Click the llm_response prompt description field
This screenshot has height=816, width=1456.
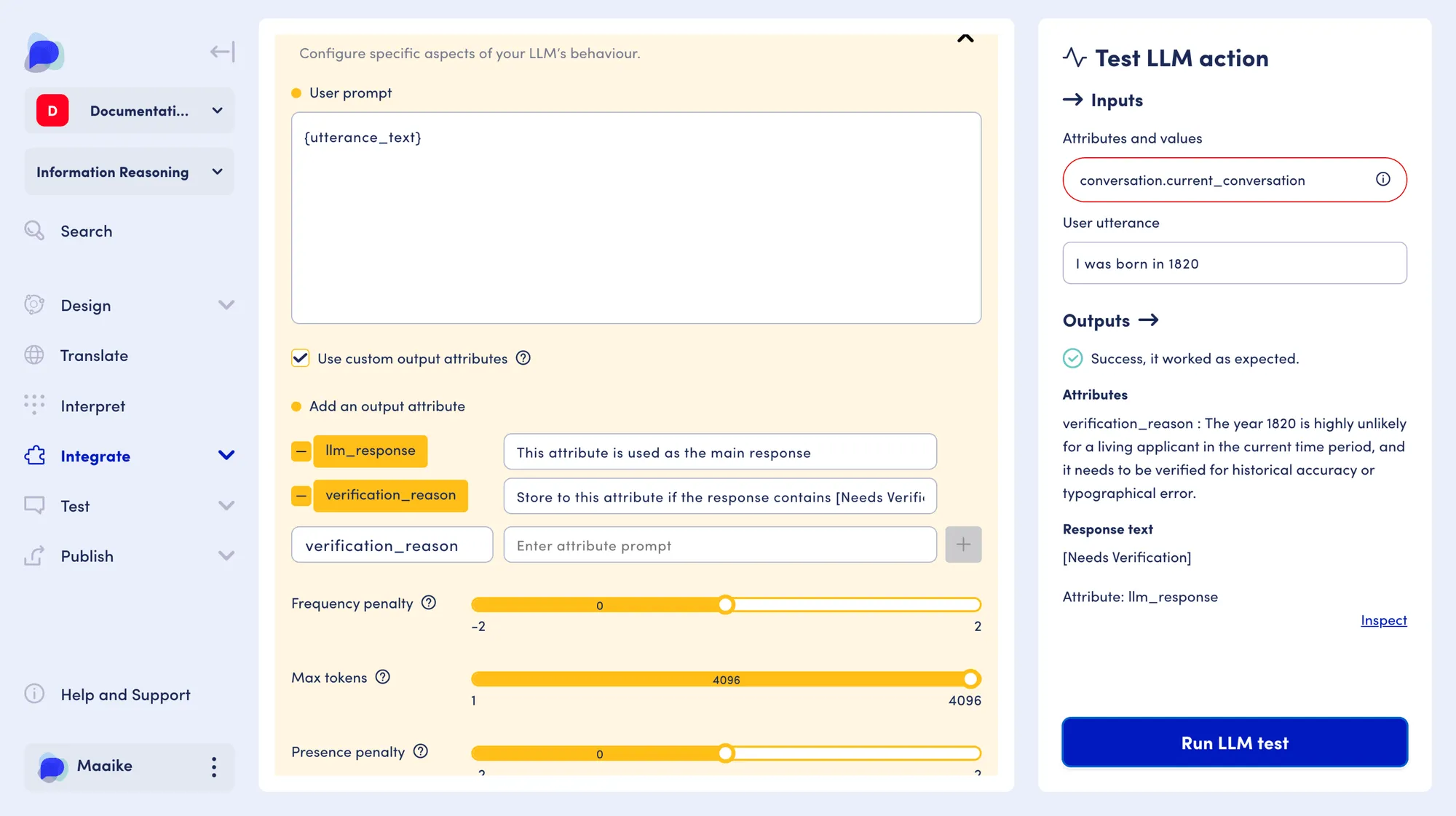(720, 452)
